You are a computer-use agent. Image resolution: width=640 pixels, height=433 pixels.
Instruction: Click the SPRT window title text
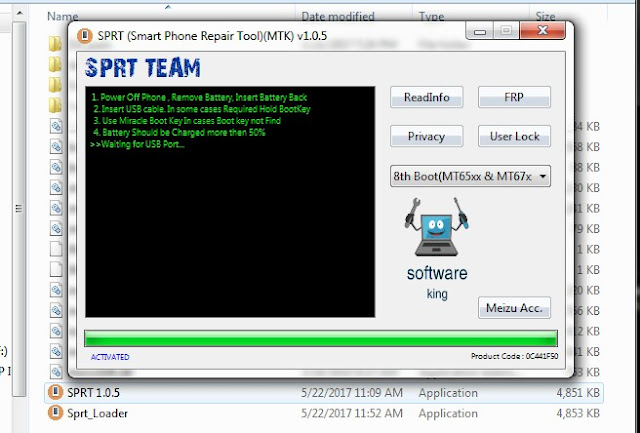[x=212, y=36]
